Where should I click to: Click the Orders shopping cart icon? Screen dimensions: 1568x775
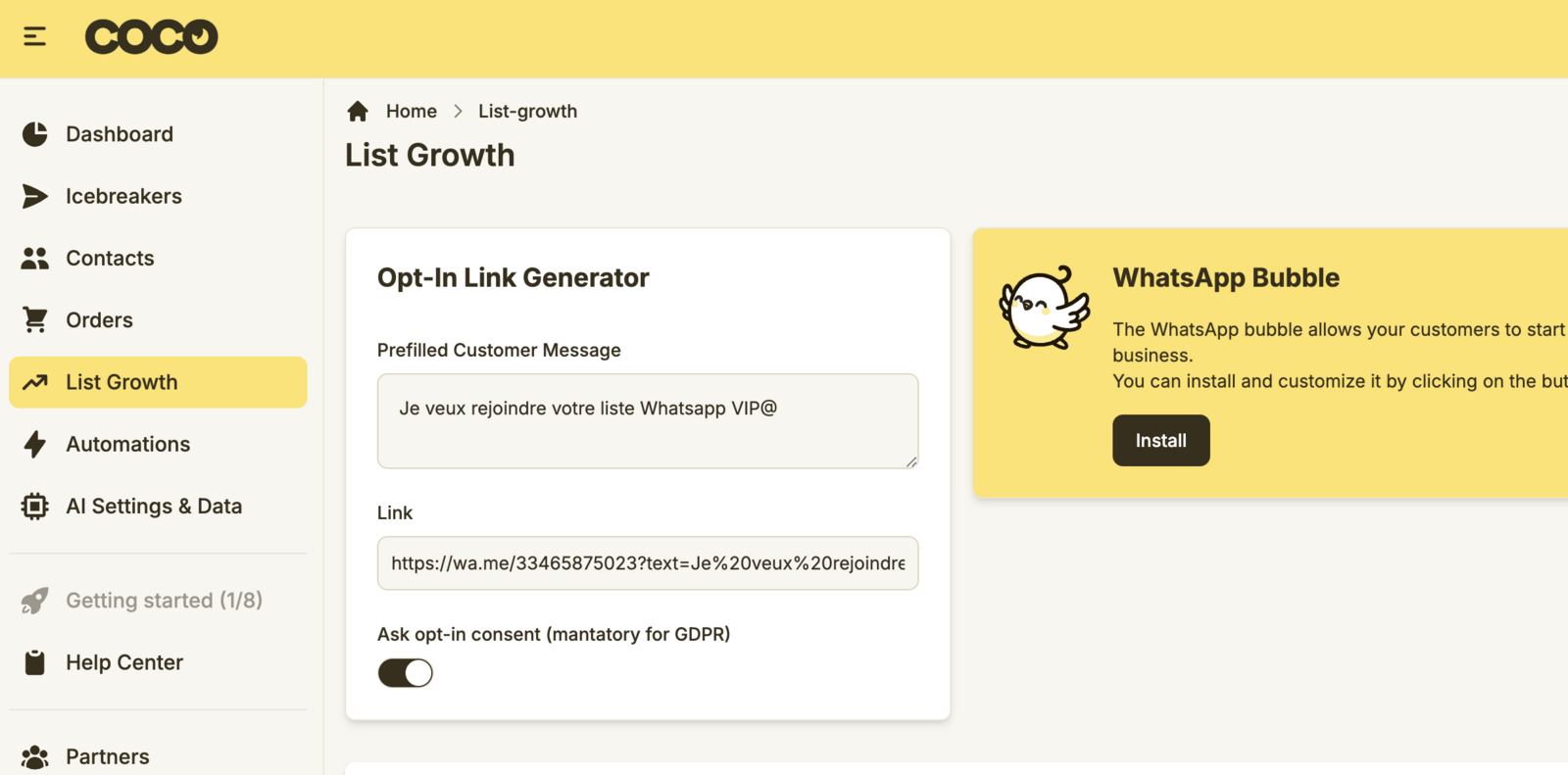click(x=34, y=319)
